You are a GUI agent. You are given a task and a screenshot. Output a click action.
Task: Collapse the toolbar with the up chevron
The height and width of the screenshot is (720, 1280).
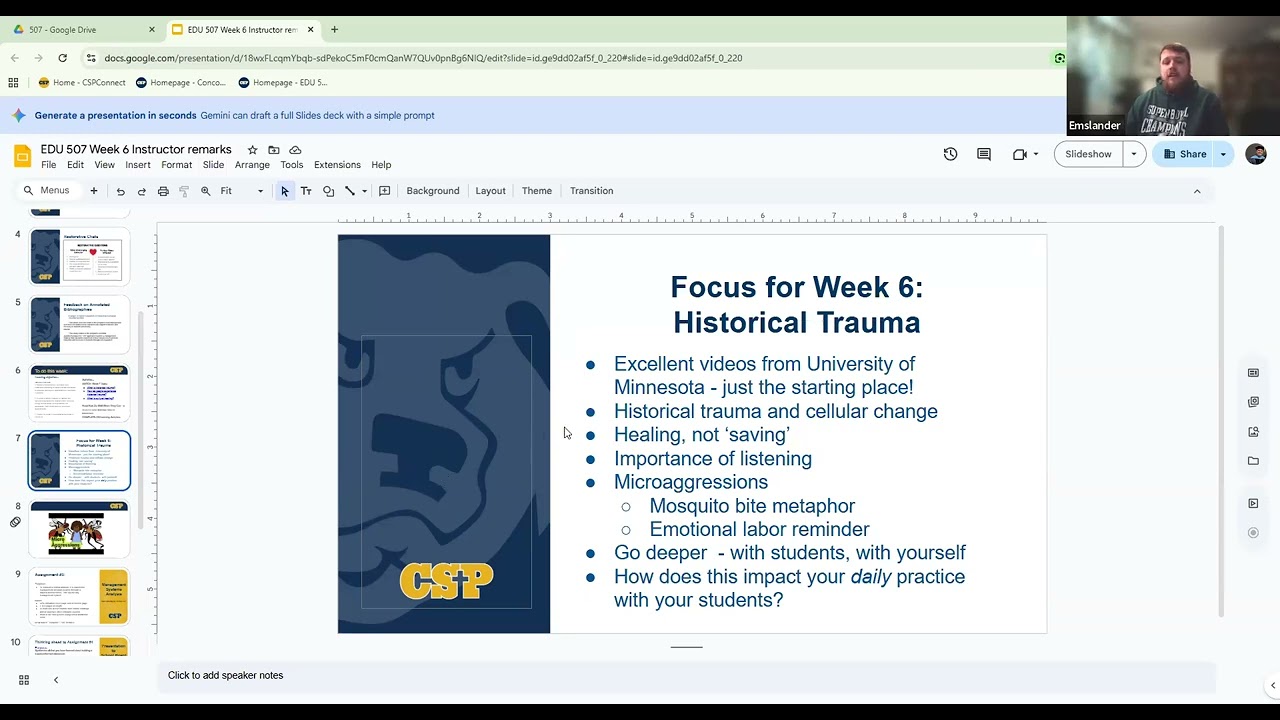pos(1197,191)
